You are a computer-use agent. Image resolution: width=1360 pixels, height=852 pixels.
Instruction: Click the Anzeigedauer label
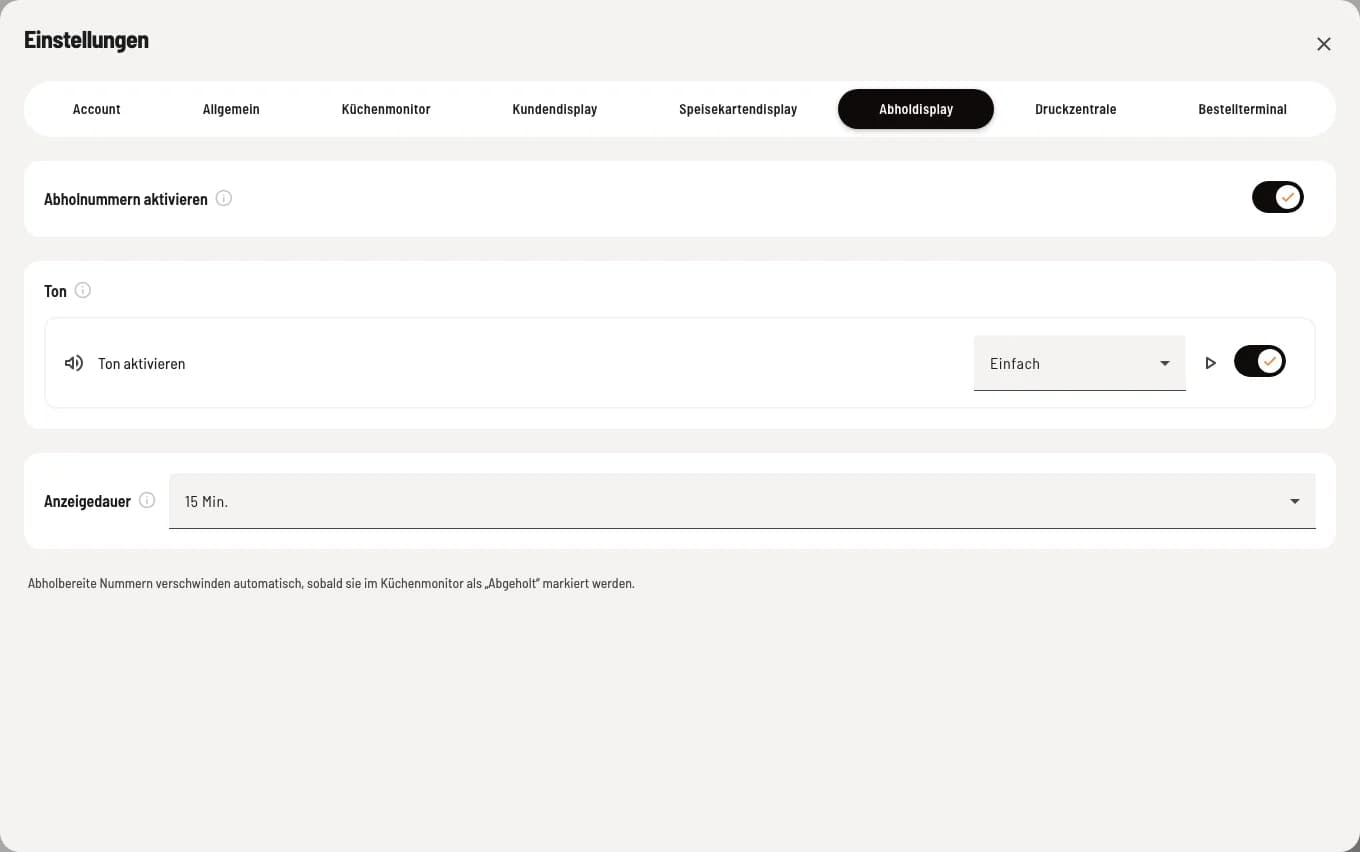(88, 501)
